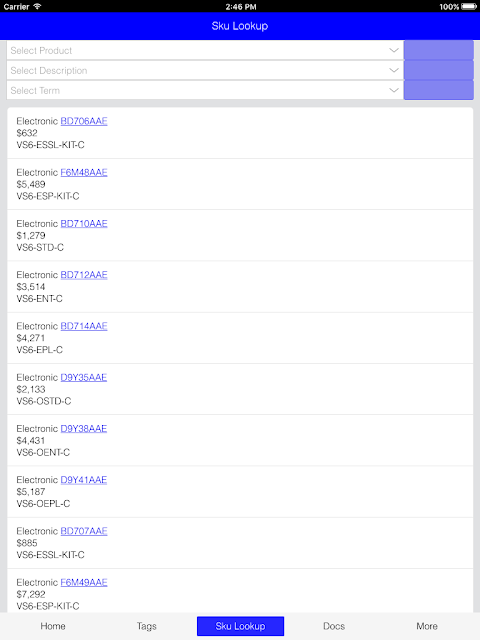
Task: Click the purple button beside Select Product
Action: click(x=439, y=50)
